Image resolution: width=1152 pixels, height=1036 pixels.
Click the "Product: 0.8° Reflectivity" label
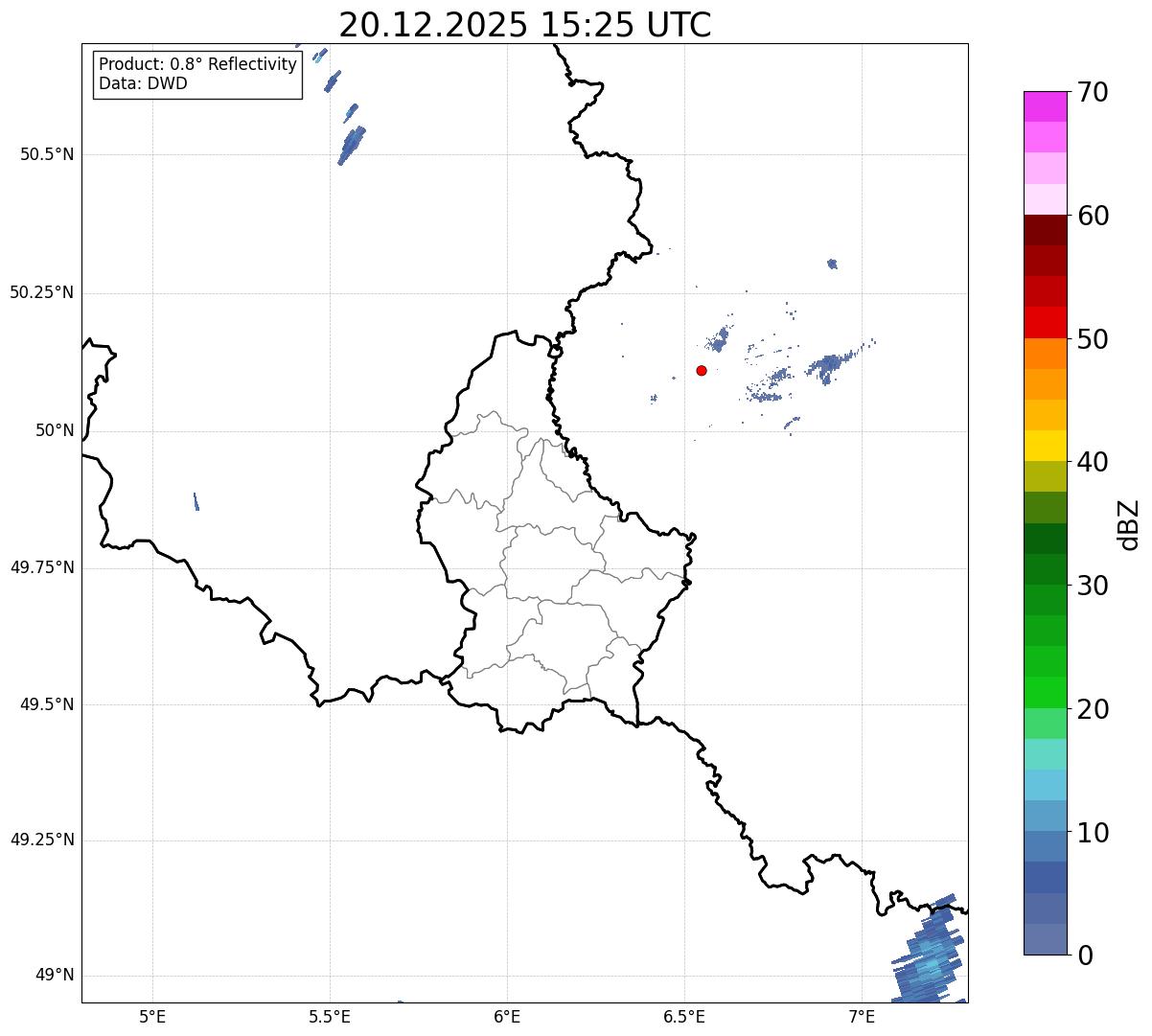coord(198,64)
